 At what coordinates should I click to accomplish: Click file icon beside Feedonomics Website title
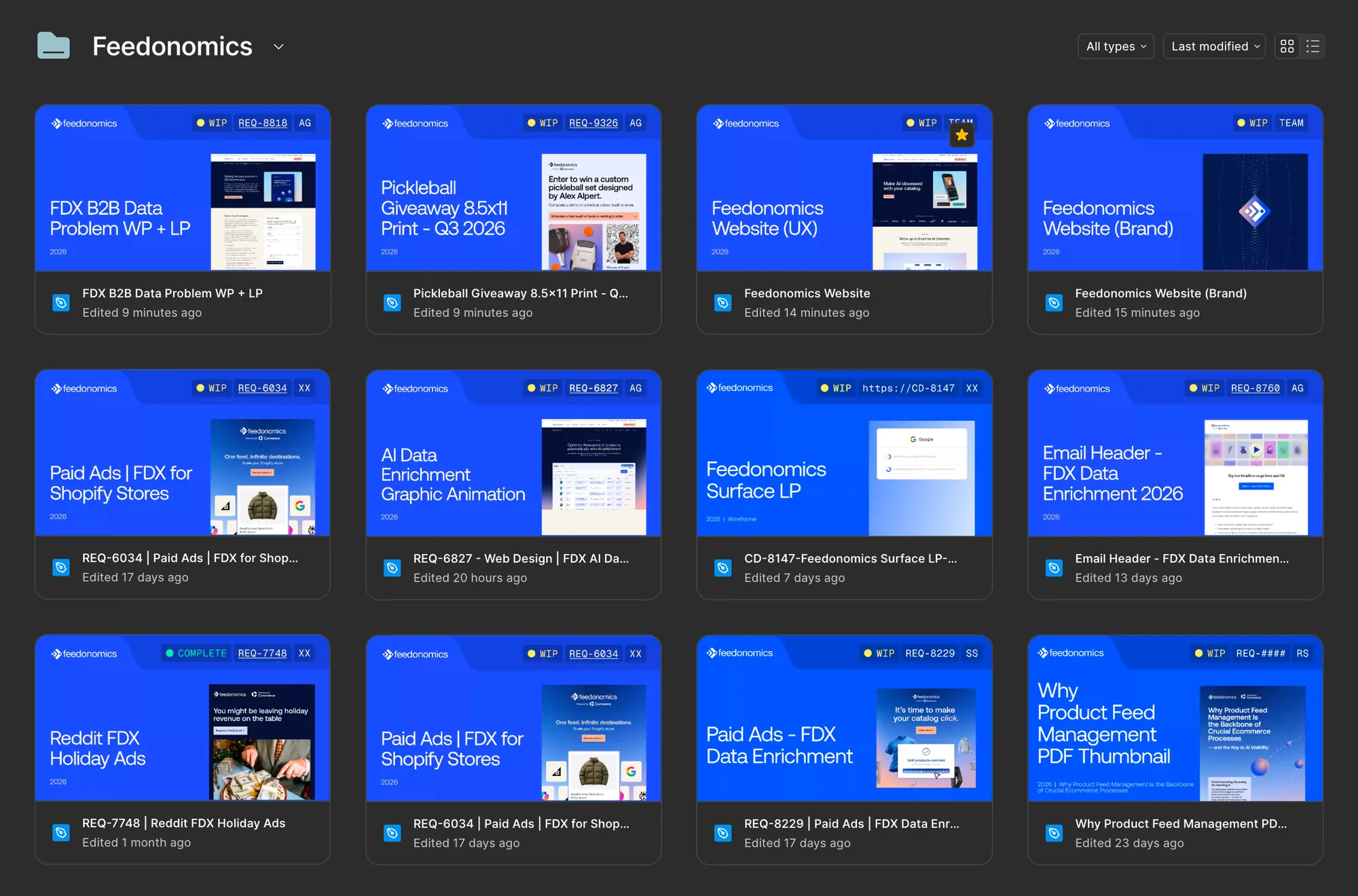pos(723,303)
